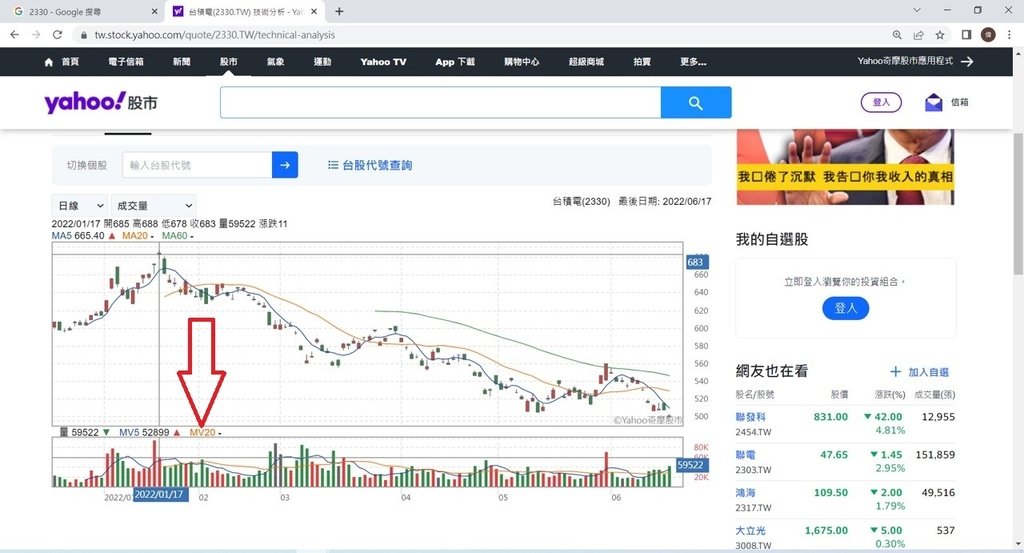This screenshot has height=553, width=1024.
Task: Click MV5 52899 legend text
Action: [x=144, y=432]
